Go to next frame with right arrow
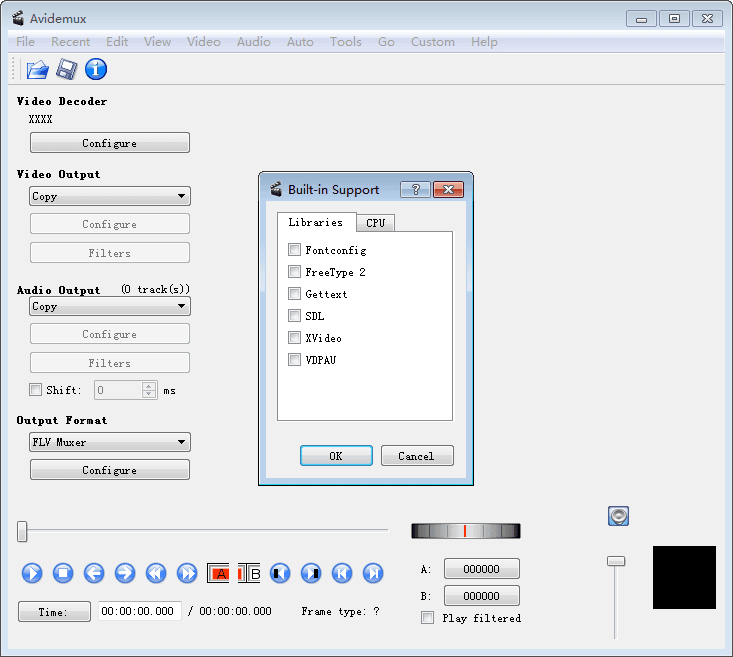This screenshot has height=657, width=733. pos(125,573)
